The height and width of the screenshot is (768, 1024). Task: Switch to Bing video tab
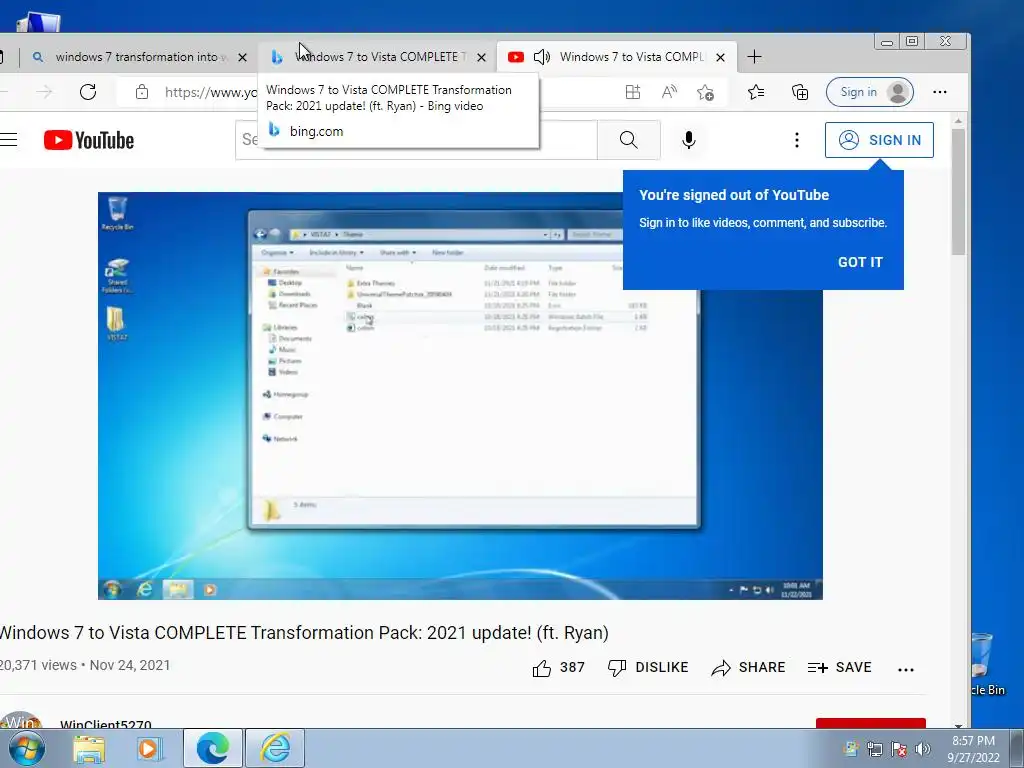377,57
